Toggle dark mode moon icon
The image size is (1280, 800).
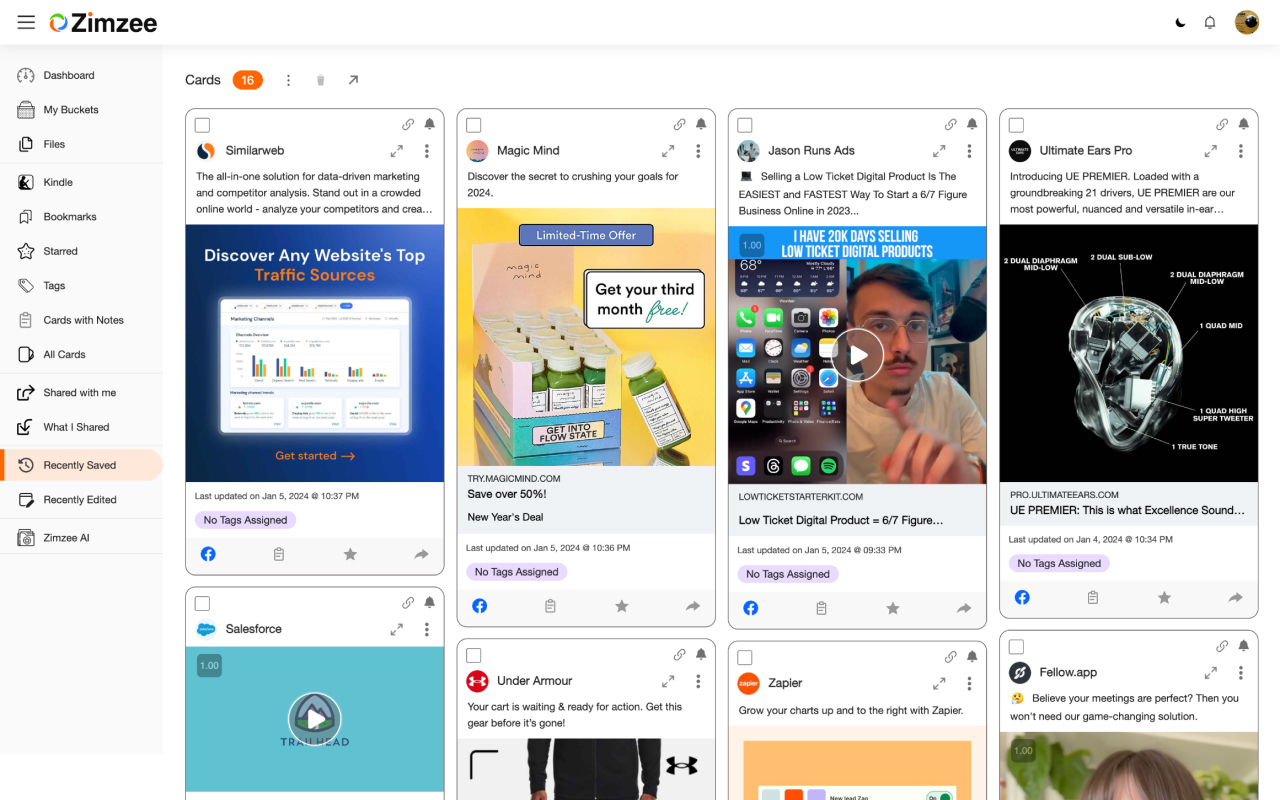pos(1180,22)
